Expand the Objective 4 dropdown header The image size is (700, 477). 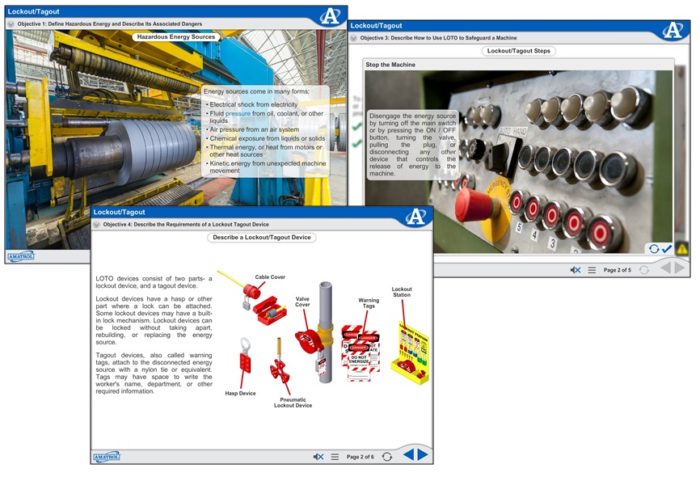[x=97, y=225]
